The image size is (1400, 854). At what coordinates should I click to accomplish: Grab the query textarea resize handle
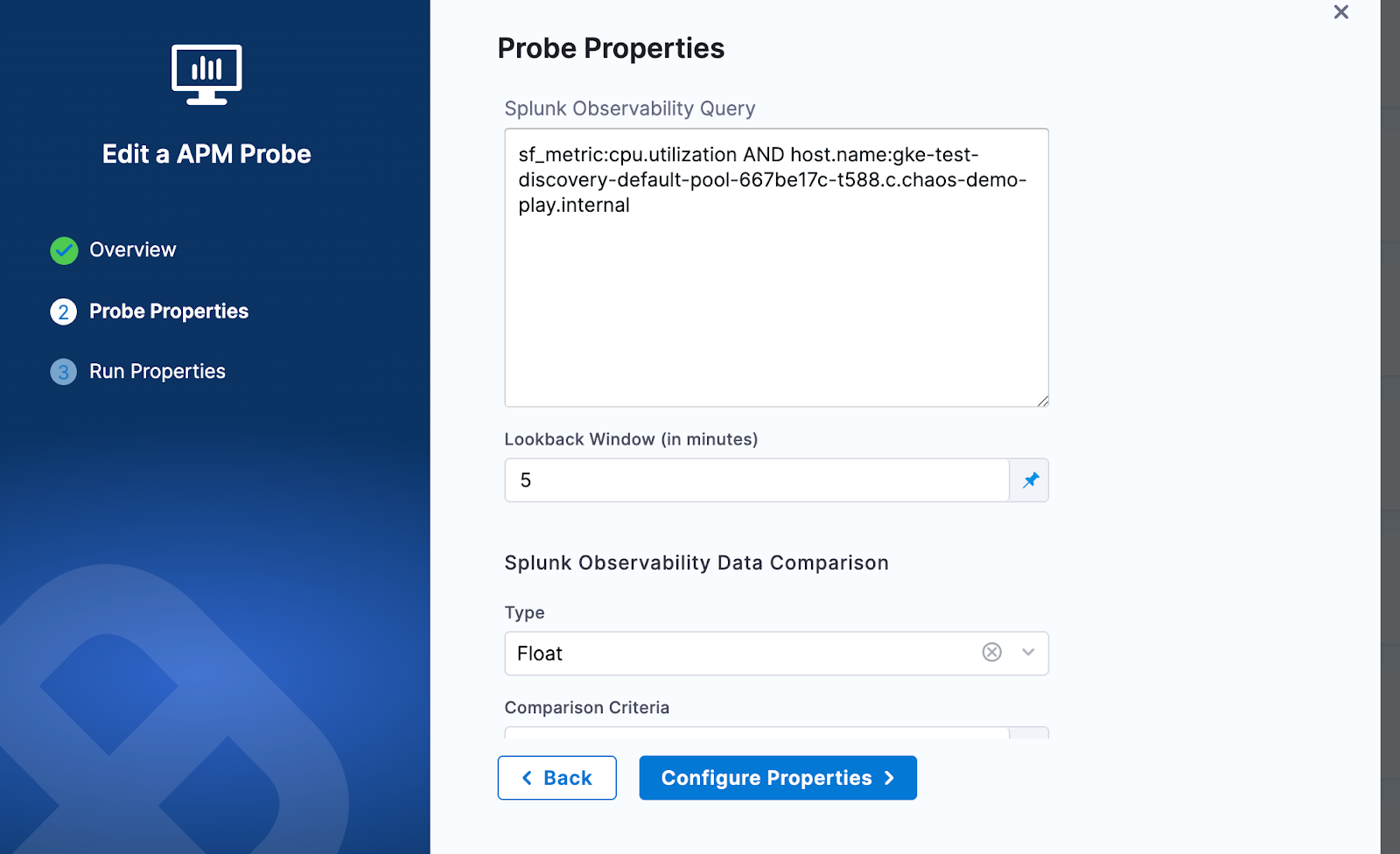[1043, 401]
